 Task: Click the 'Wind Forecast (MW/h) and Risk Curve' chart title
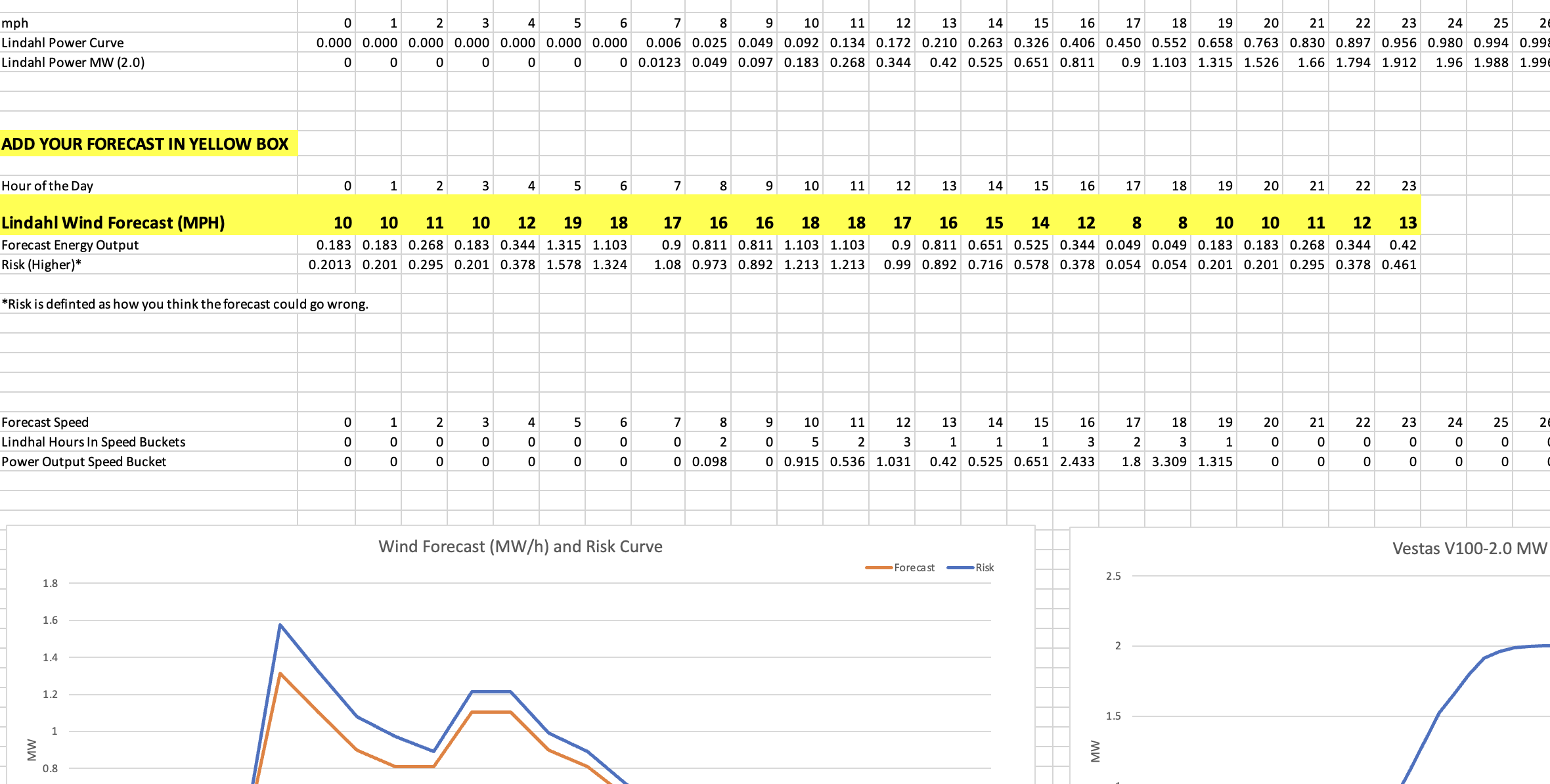pyautogui.click(x=520, y=546)
